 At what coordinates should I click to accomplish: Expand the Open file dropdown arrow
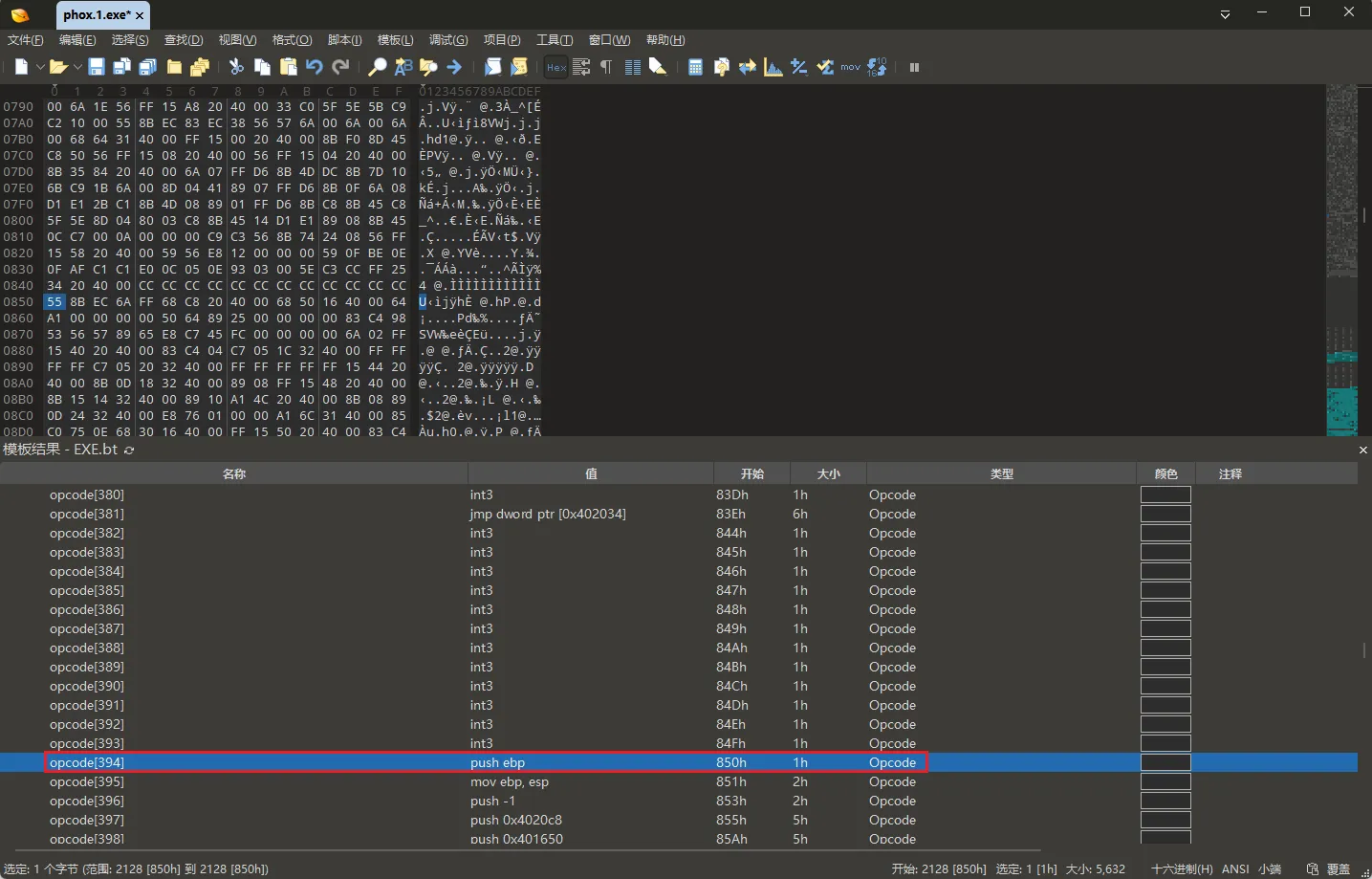pos(77,67)
